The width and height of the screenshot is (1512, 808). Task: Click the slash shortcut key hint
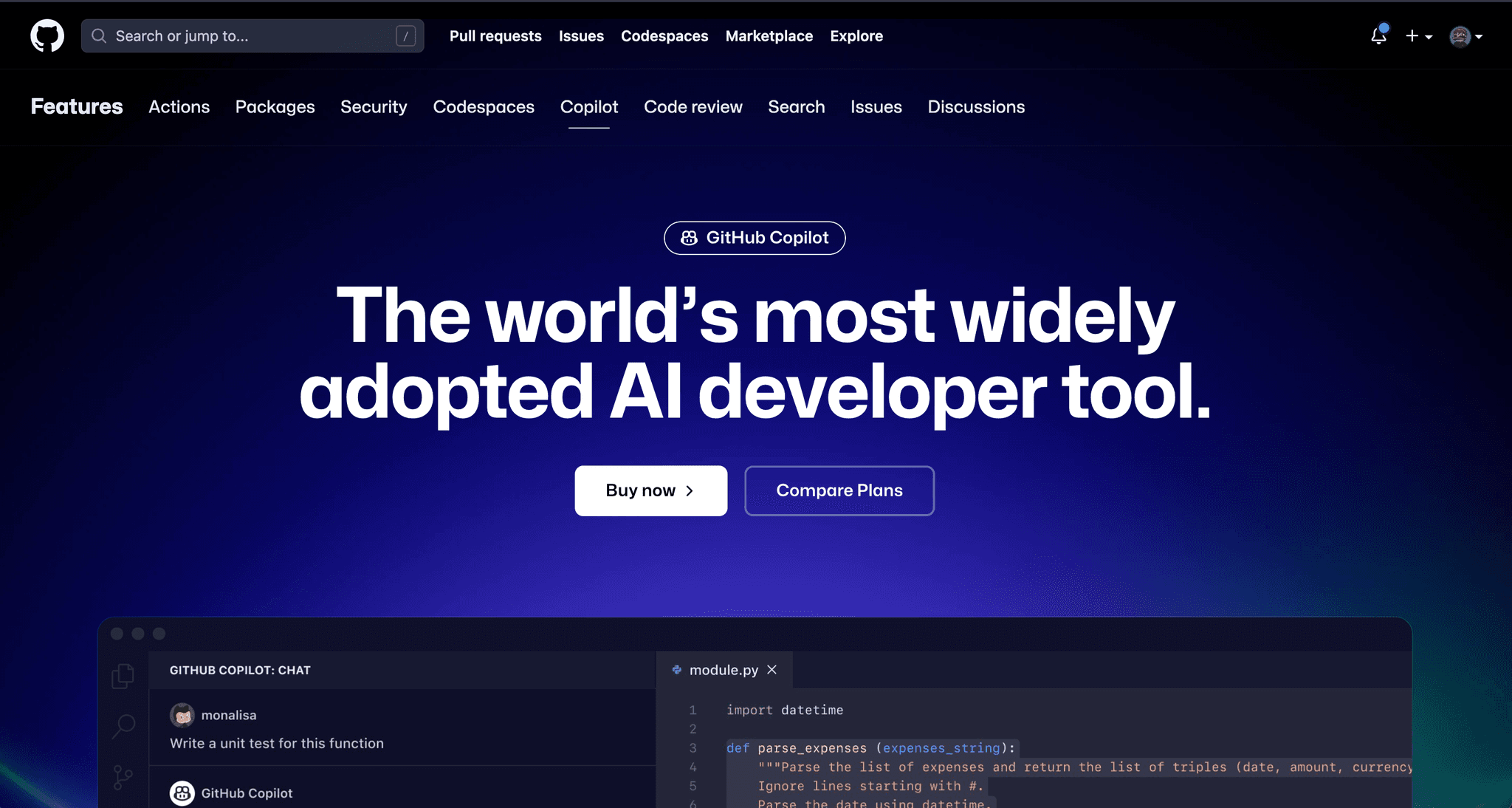tap(405, 35)
